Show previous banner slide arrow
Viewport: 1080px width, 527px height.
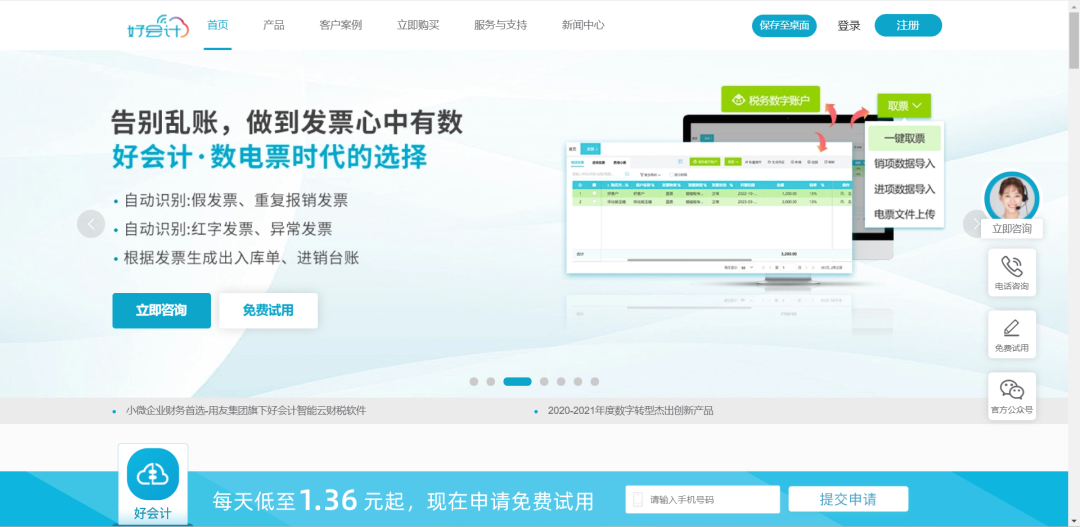click(x=91, y=224)
